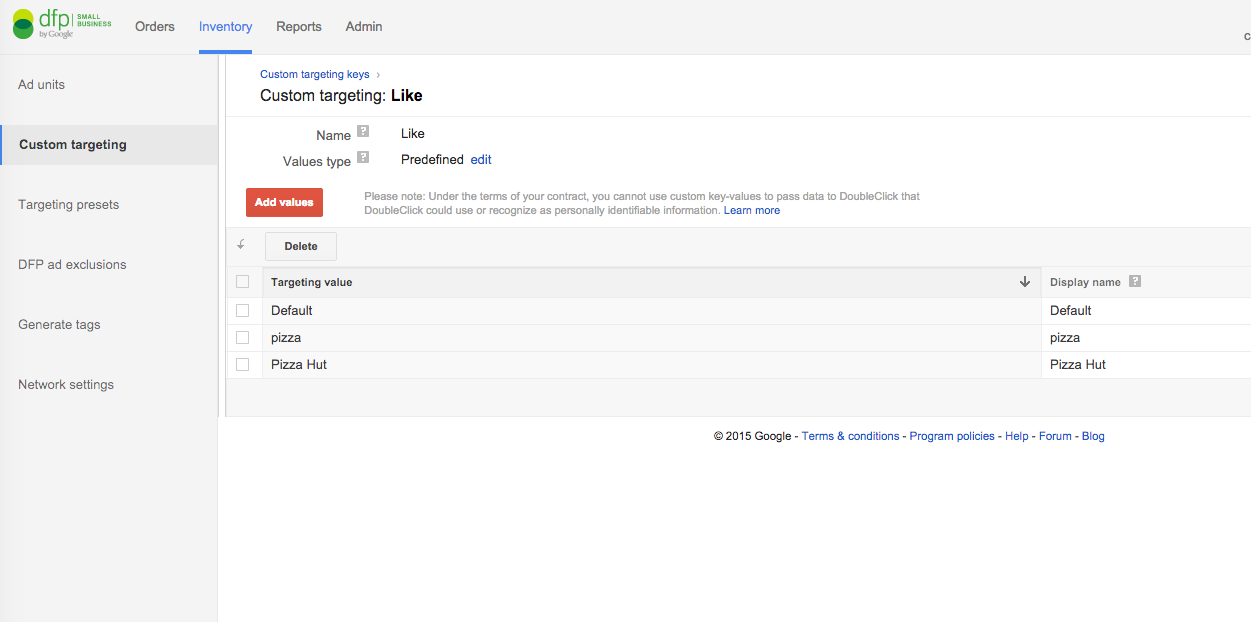Click the Display name help icon

point(1135,281)
